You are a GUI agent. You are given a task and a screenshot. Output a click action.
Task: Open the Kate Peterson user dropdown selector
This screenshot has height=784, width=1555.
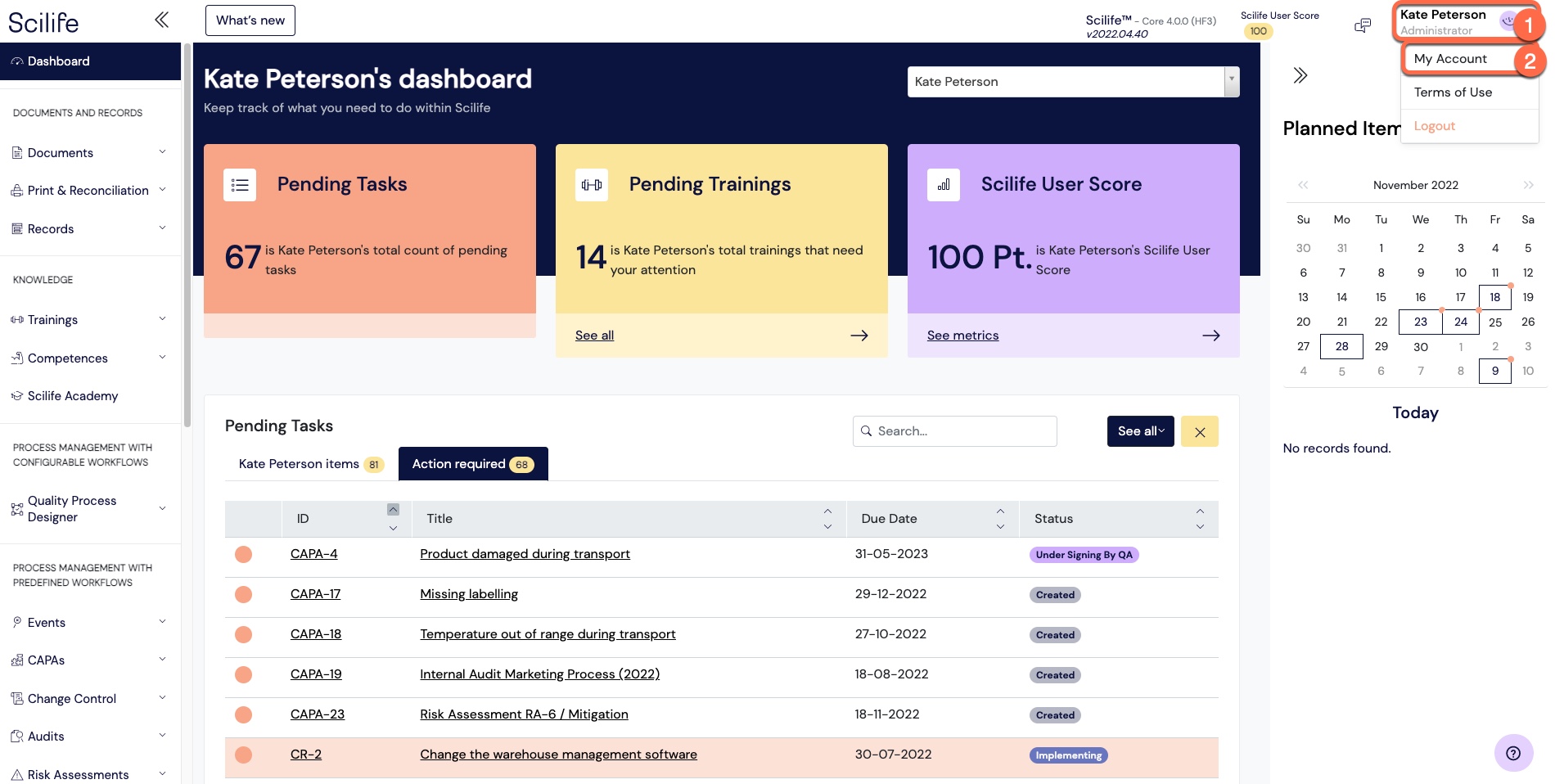click(1074, 82)
